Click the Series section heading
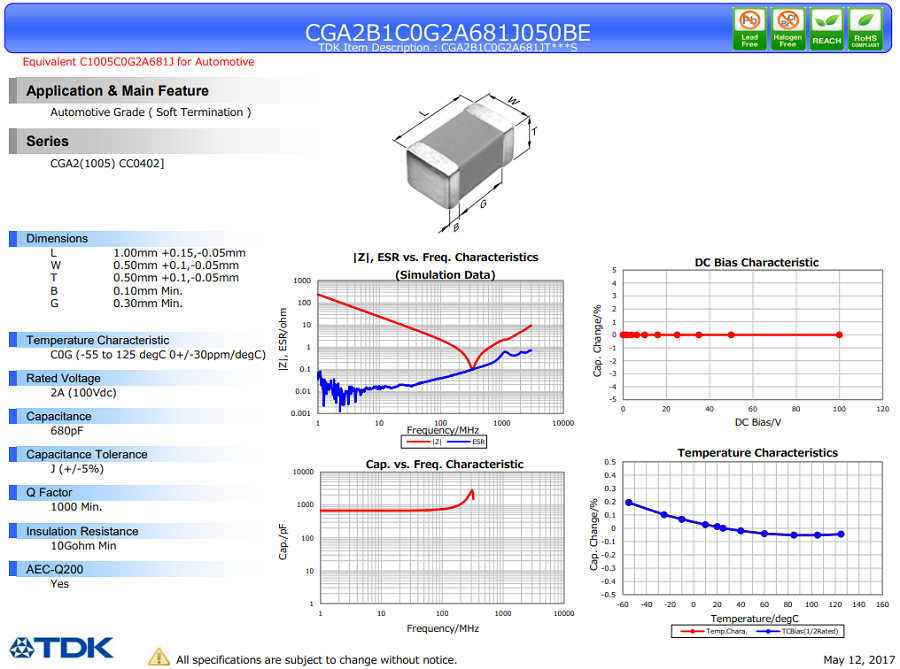Screen dimensions: 900x669 point(47,141)
